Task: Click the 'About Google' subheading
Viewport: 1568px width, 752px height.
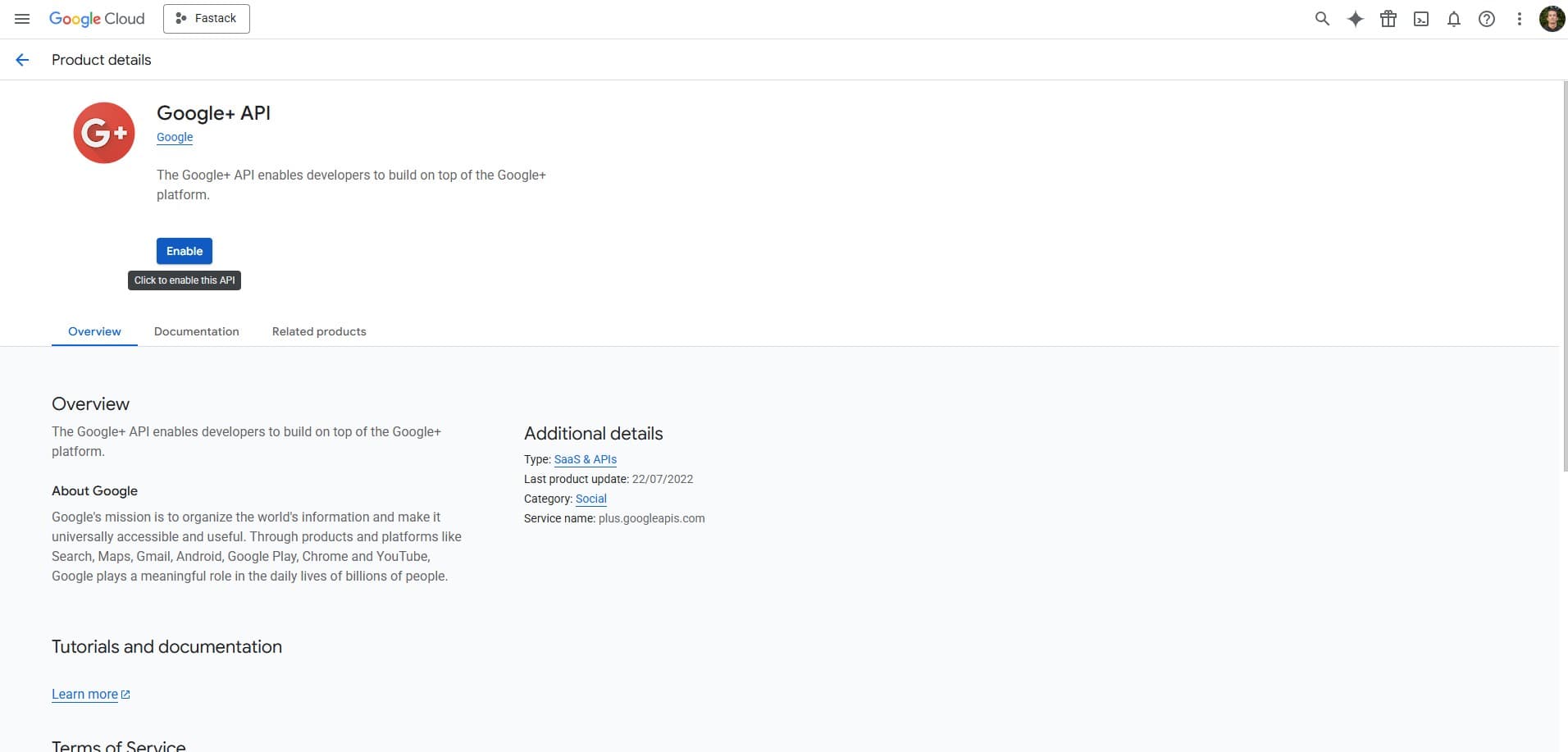Action: point(94,490)
